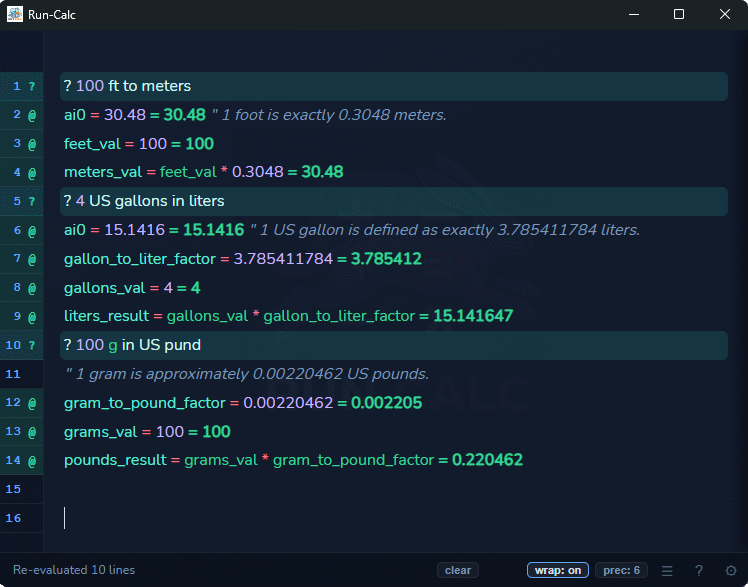Click the ai0 = 15.1416 line
The height and width of the screenshot is (587, 748).
pos(154,230)
